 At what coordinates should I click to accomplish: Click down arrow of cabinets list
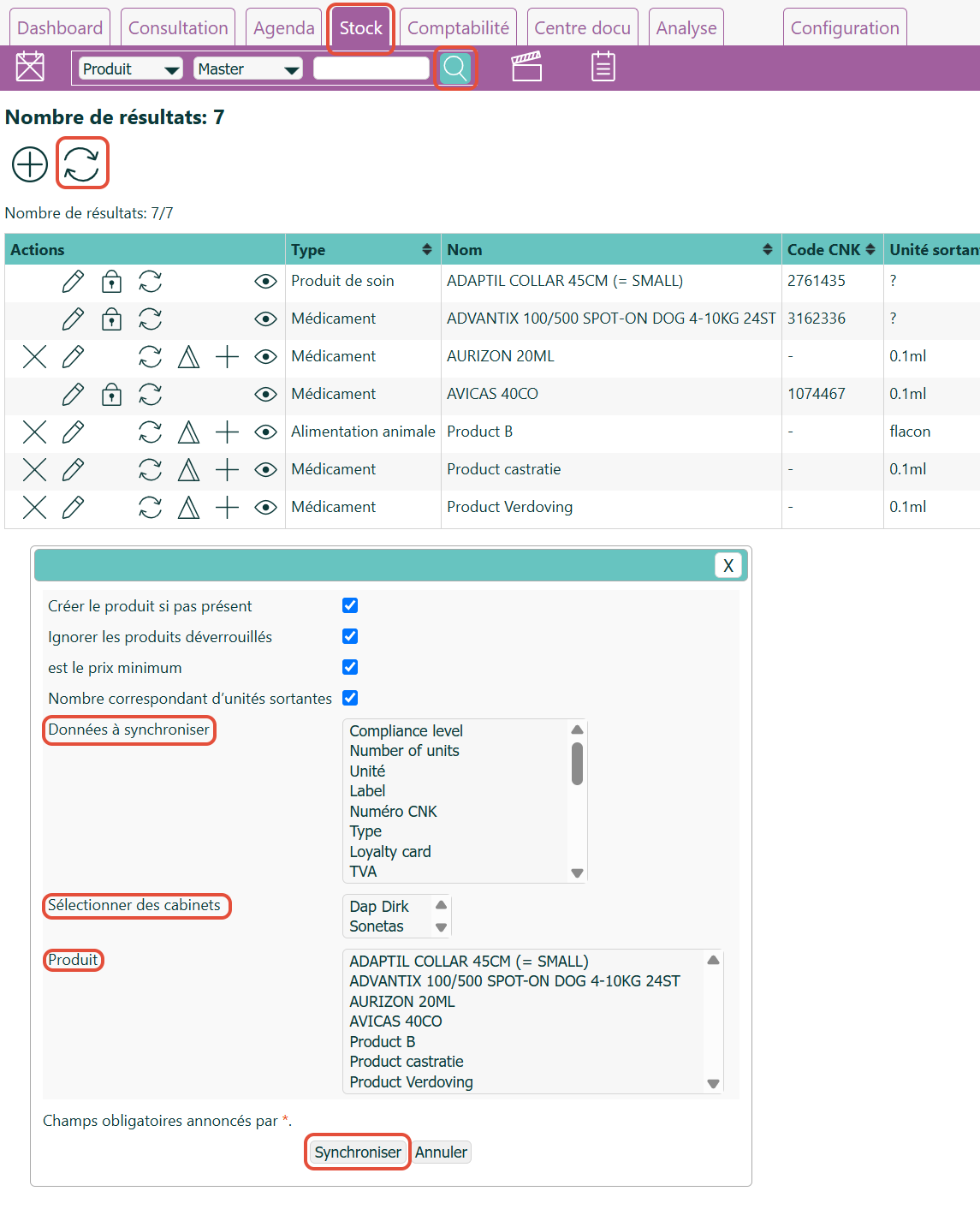[442, 928]
